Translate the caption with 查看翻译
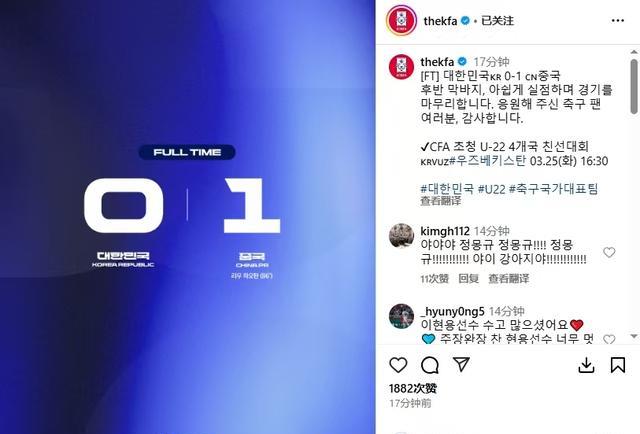 point(441,200)
